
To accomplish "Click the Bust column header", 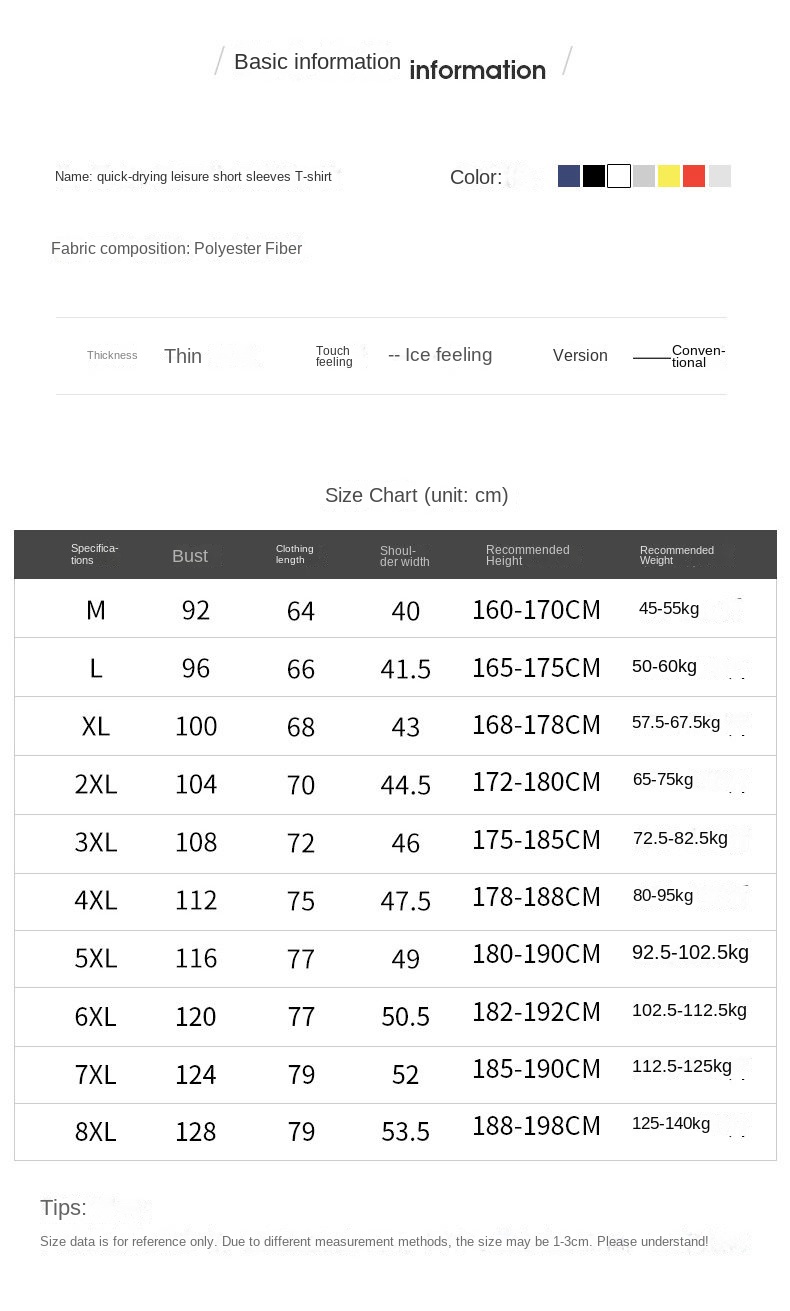I will pyautogui.click(x=190, y=556).
